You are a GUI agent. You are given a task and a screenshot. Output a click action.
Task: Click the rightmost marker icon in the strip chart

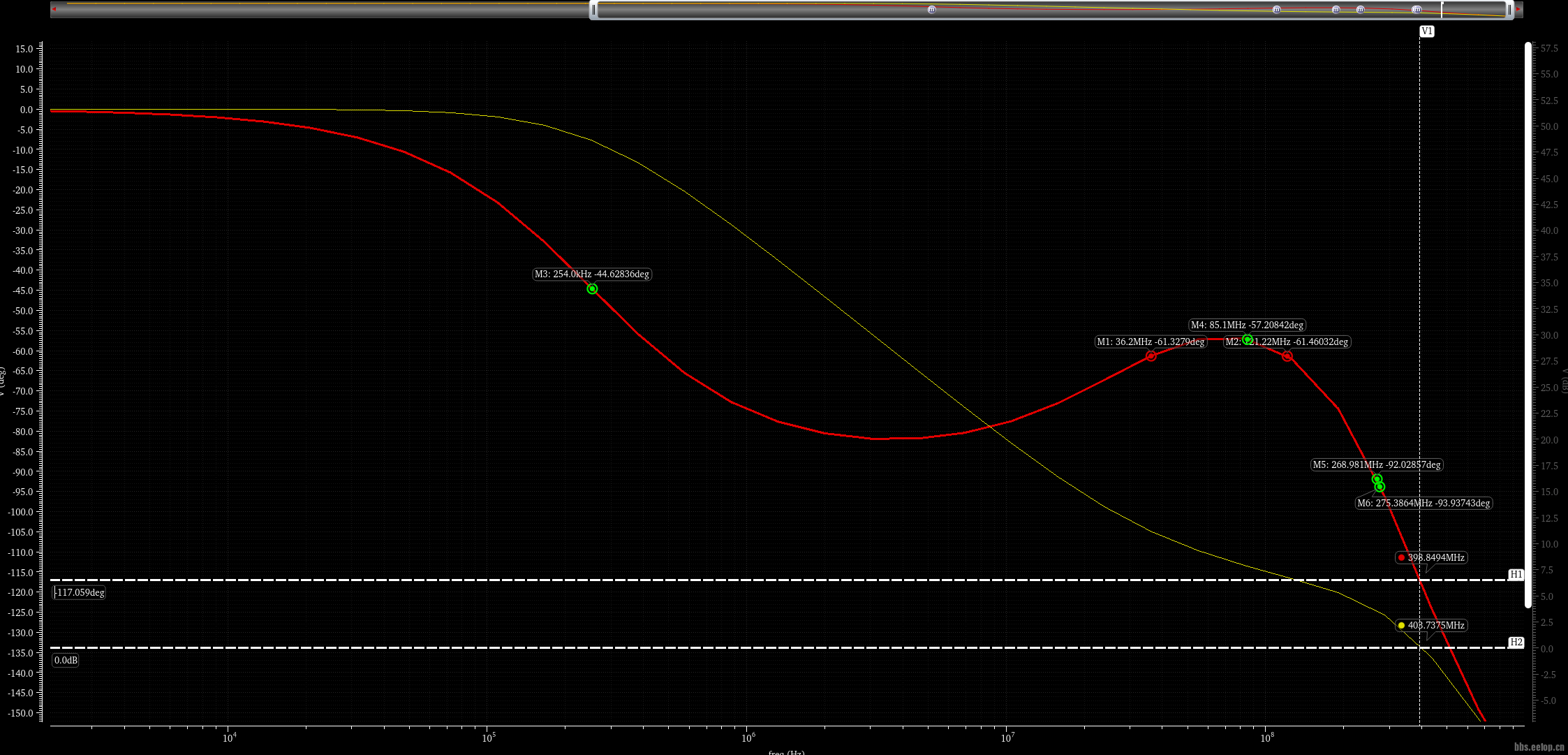point(1417,10)
